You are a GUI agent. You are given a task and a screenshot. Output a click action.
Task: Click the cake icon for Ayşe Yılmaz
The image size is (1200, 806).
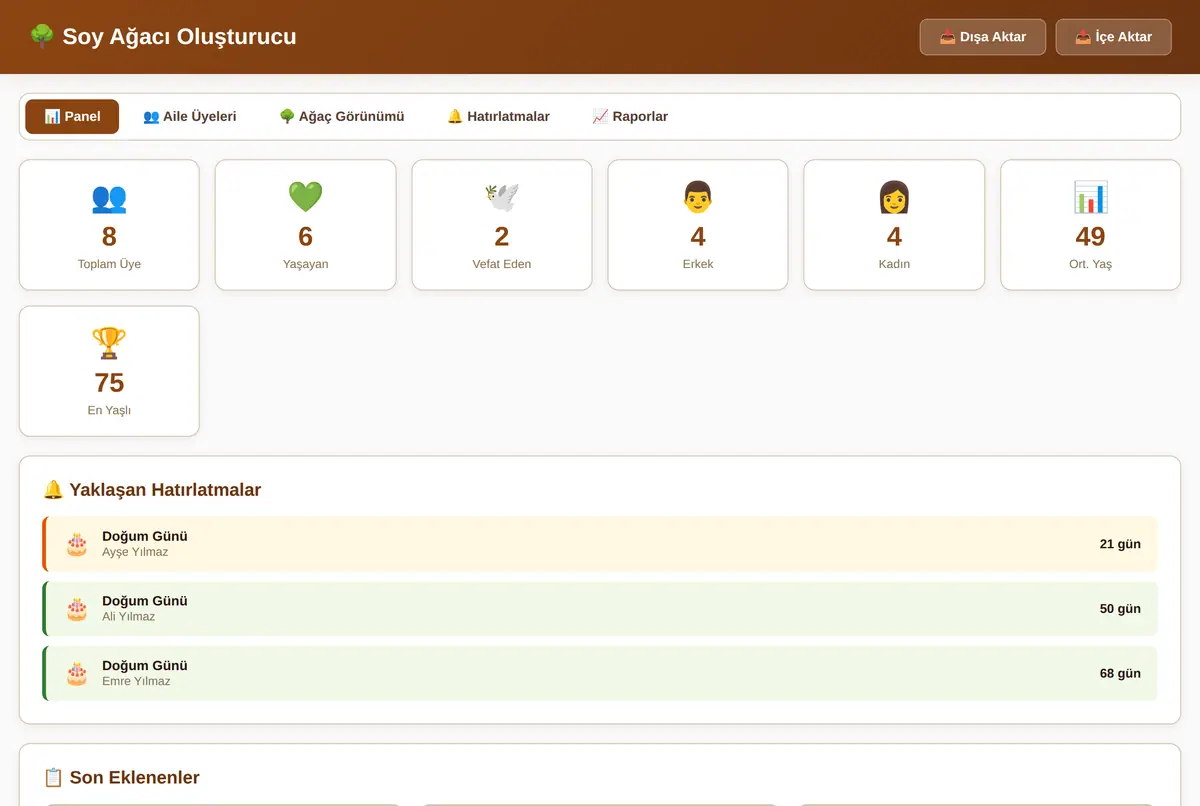point(77,544)
